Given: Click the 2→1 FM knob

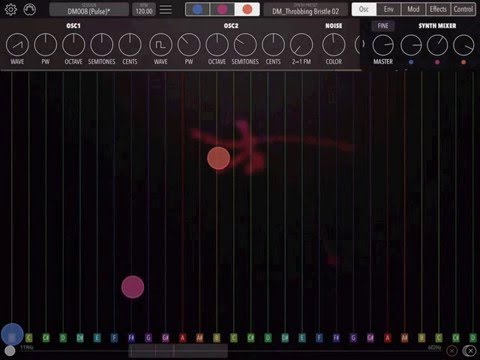Looking at the screenshot, I should [x=301, y=45].
